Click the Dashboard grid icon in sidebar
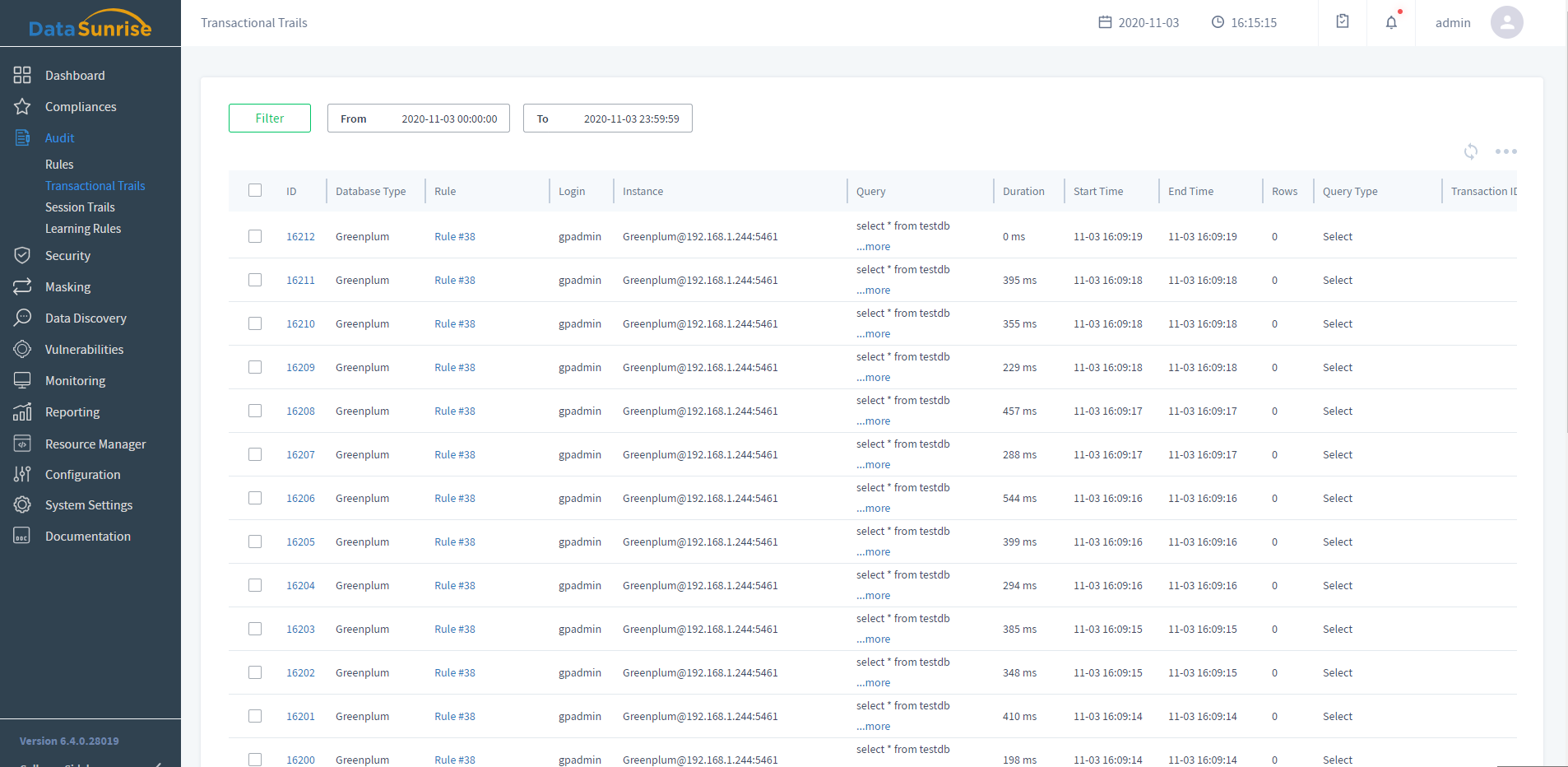 point(22,75)
